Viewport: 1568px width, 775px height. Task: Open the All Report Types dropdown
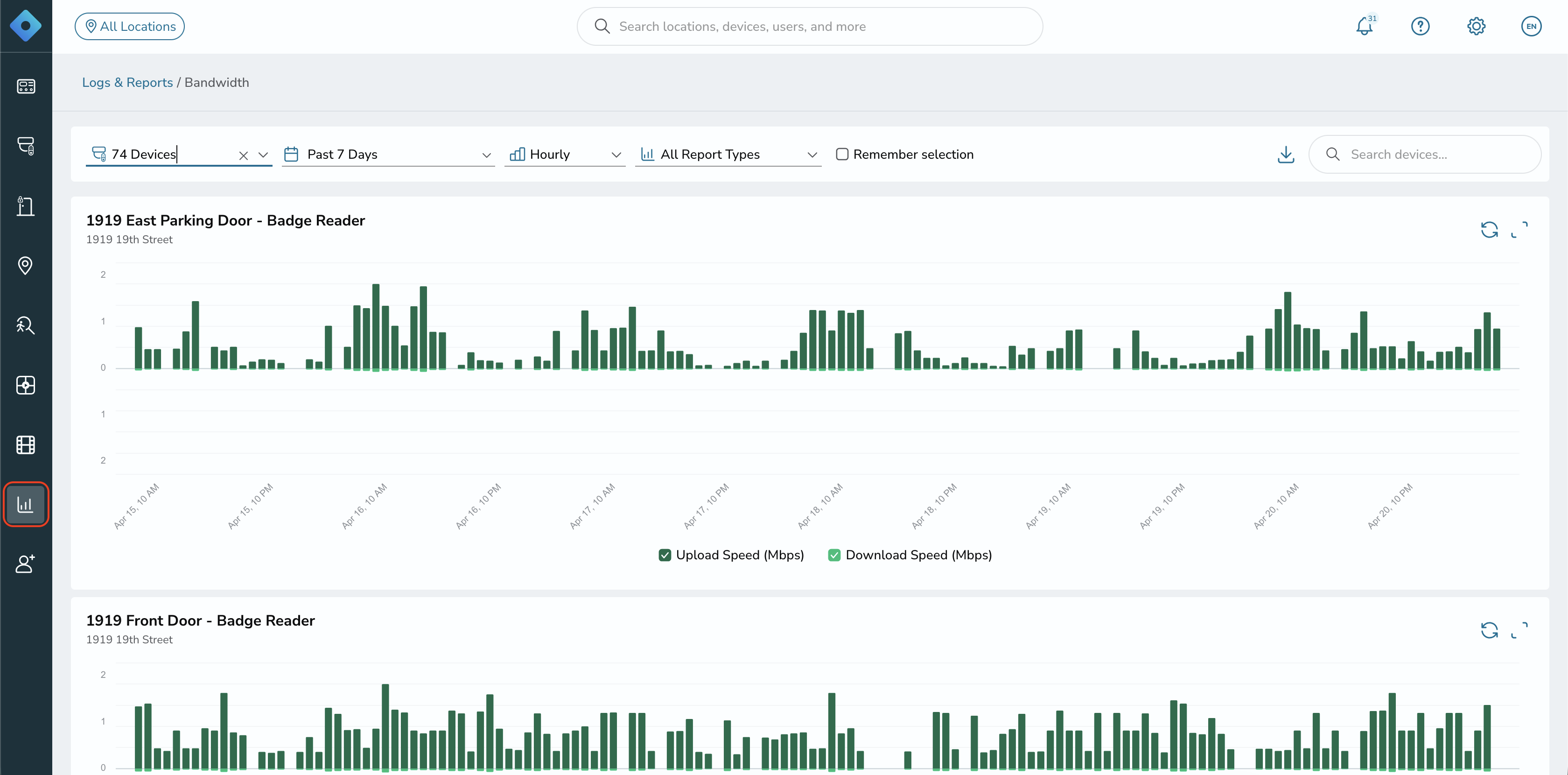point(728,155)
